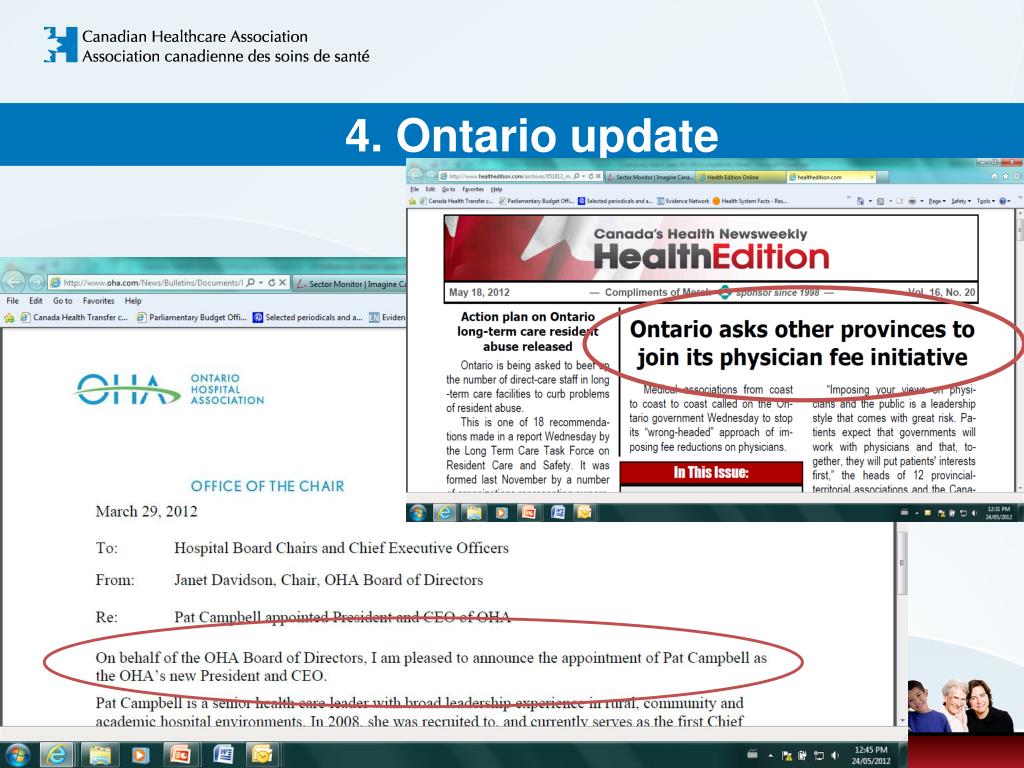
Task: Click the HealthEdition newsweekly banner
Action: coord(711,249)
